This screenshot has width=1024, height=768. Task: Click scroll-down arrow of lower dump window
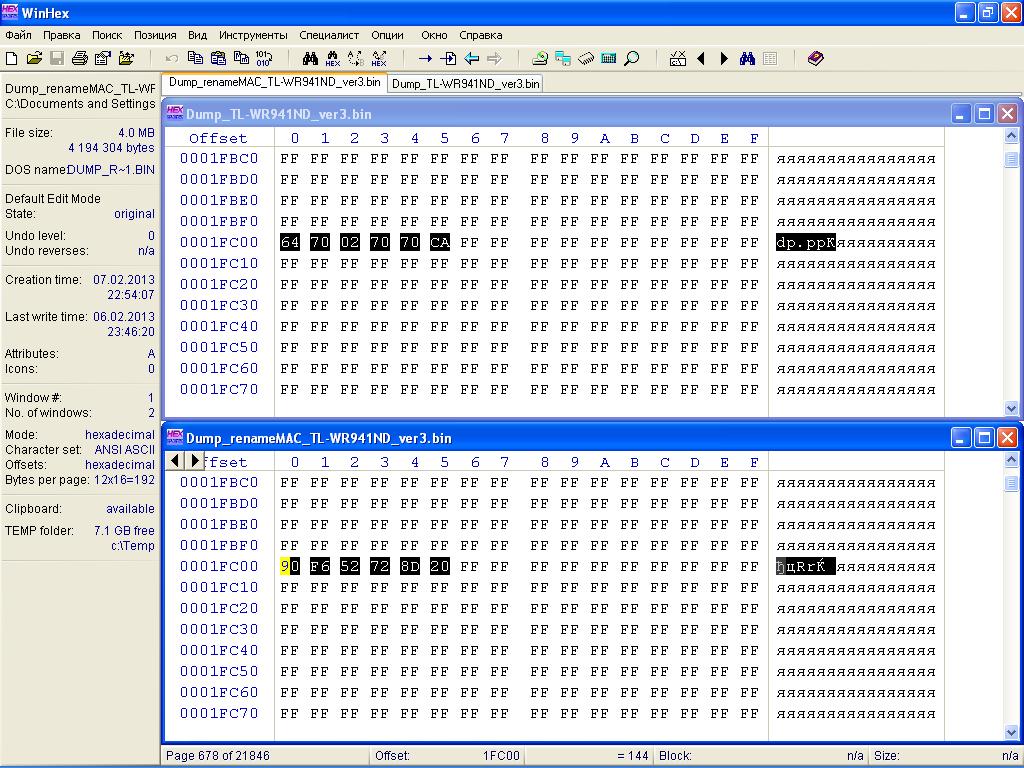click(x=1011, y=732)
